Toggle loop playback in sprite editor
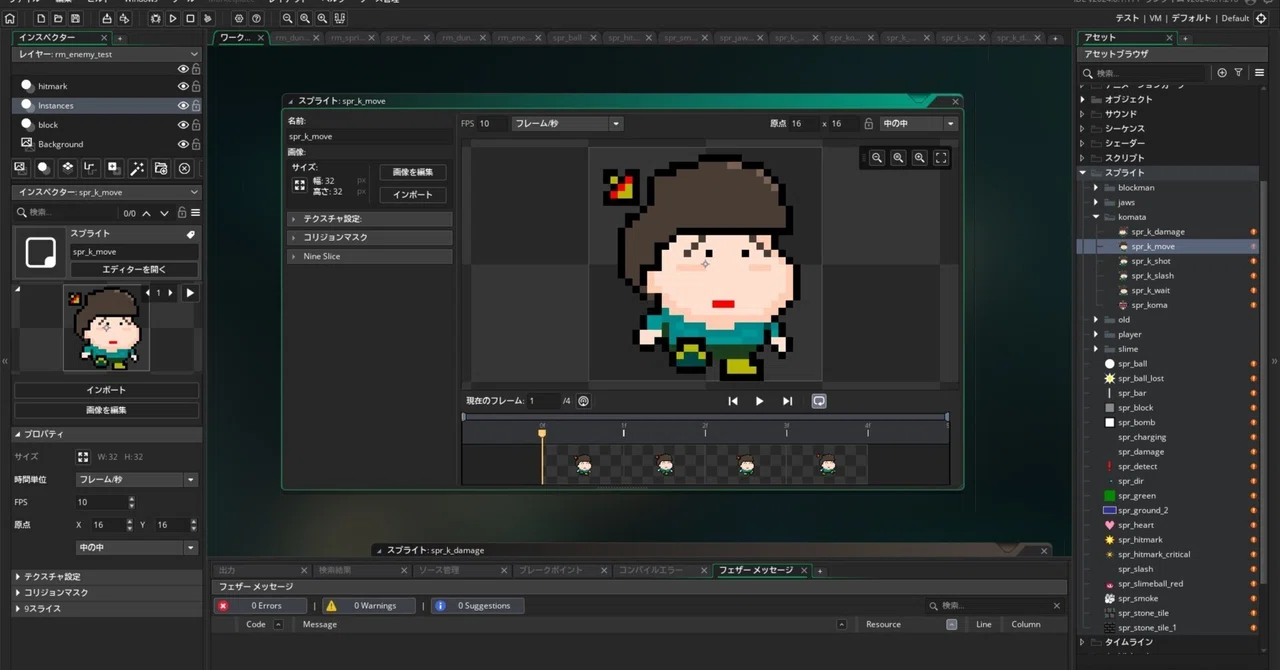 click(819, 401)
